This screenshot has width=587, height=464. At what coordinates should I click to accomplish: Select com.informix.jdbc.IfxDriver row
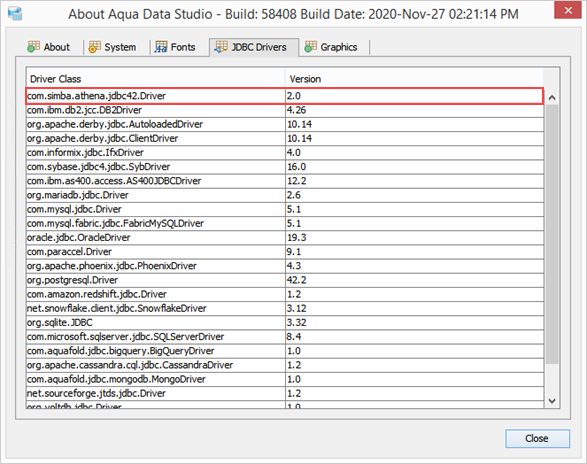(285, 153)
